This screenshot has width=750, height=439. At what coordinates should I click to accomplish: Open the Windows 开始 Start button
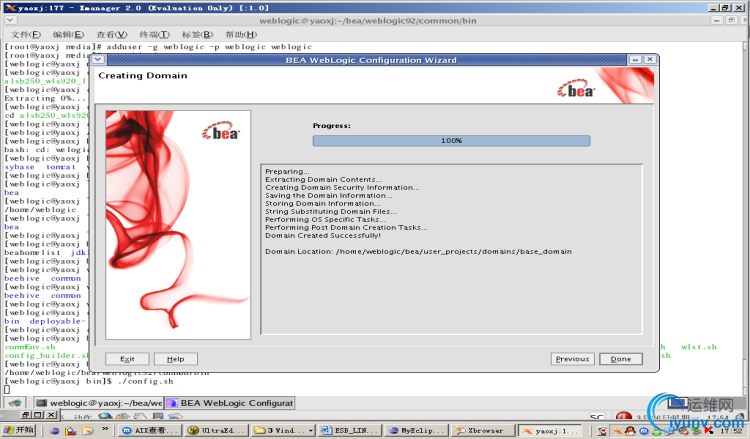tap(19, 430)
